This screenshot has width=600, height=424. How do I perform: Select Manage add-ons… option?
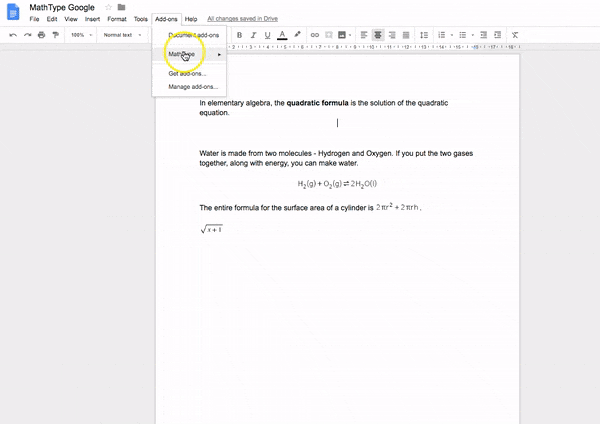(189, 87)
